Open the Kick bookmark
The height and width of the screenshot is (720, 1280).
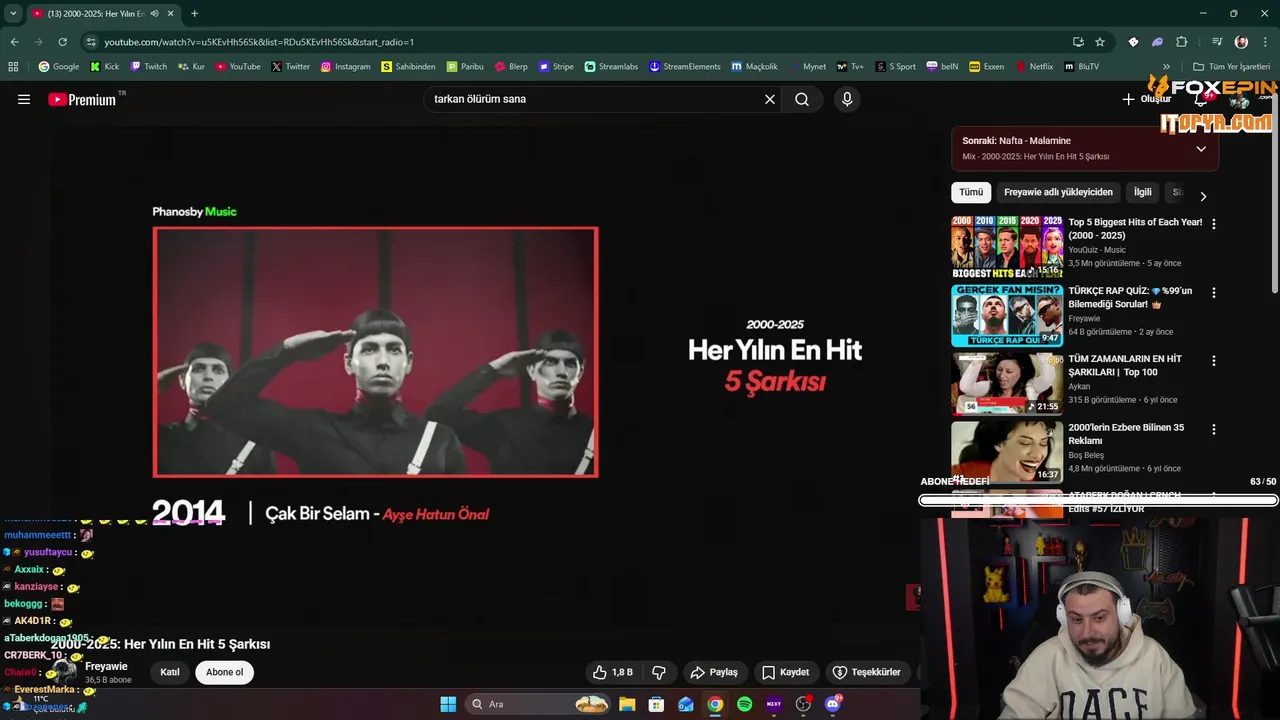pyautogui.click(x=104, y=67)
